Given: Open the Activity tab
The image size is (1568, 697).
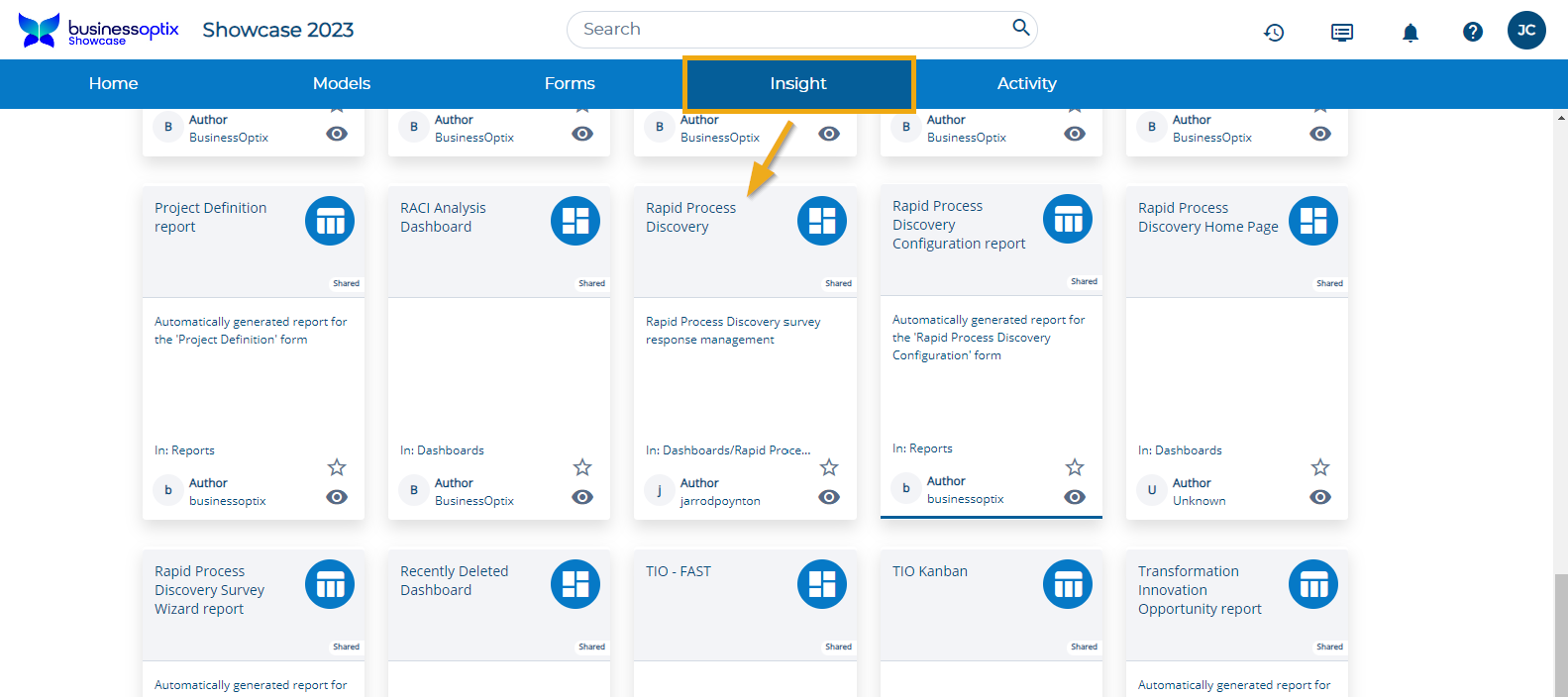Looking at the screenshot, I should point(1026,84).
